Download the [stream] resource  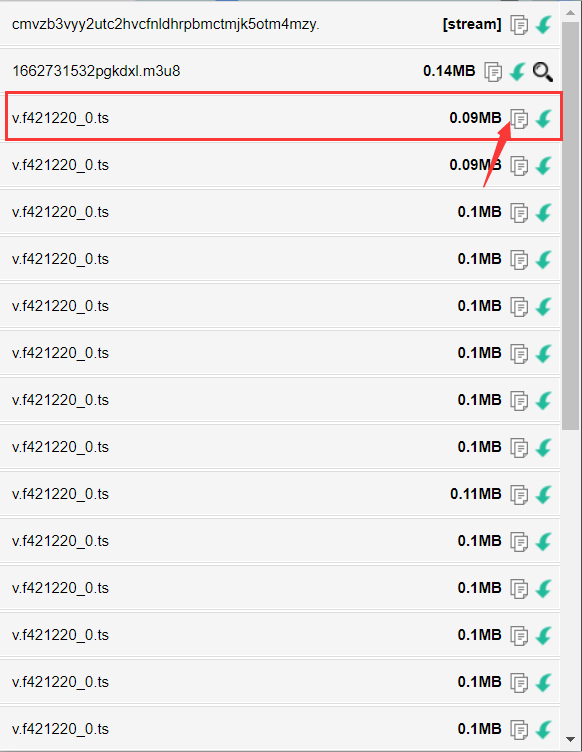coord(544,25)
